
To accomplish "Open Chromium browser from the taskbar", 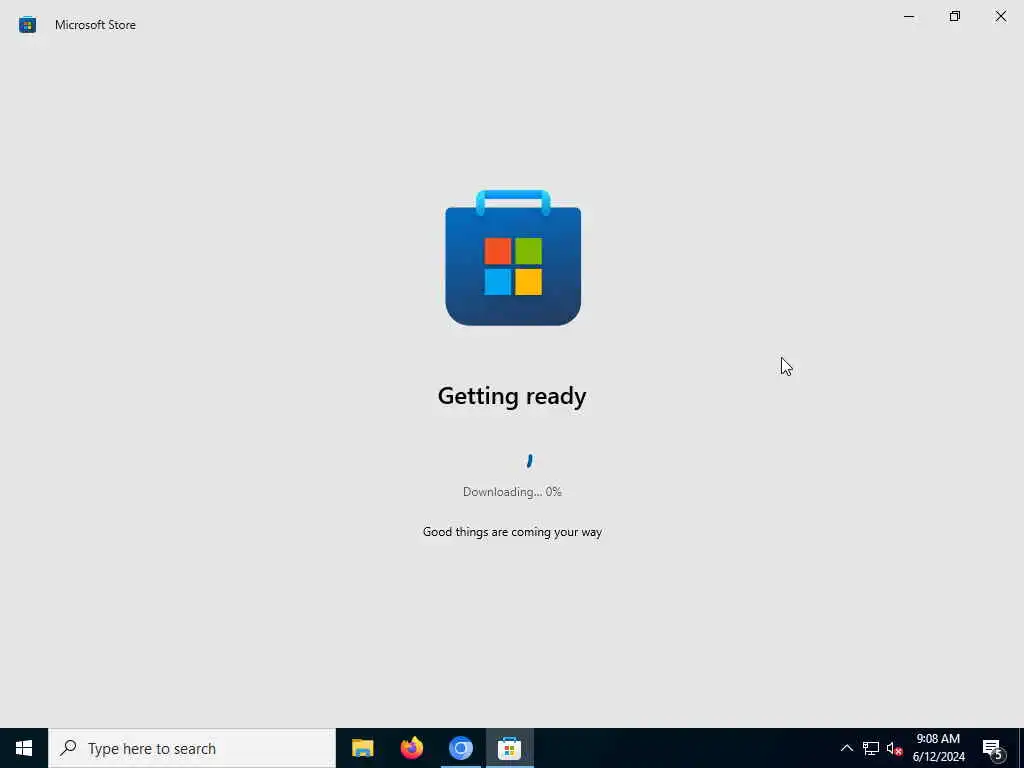I will pyautogui.click(x=460, y=748).
